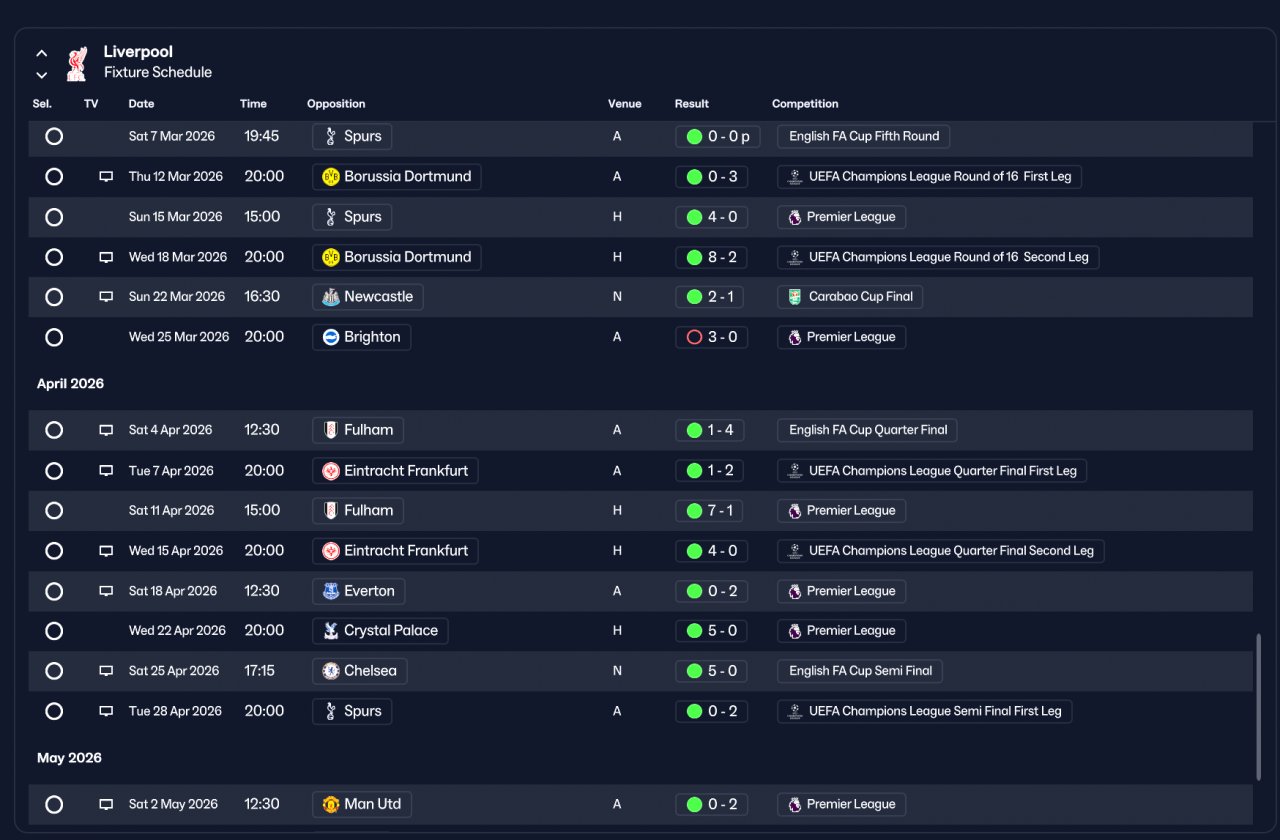Sort by Competition column header
Image resolution: width=1280 pixels, height=840 pixels.
[805, 104]
